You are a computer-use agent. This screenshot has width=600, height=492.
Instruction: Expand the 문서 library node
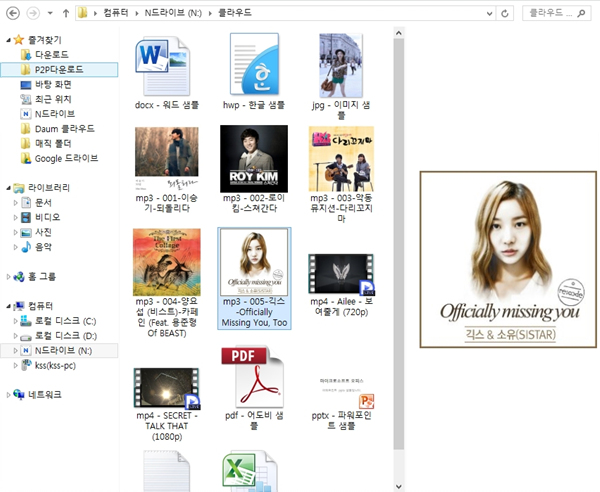pos(15,203)
